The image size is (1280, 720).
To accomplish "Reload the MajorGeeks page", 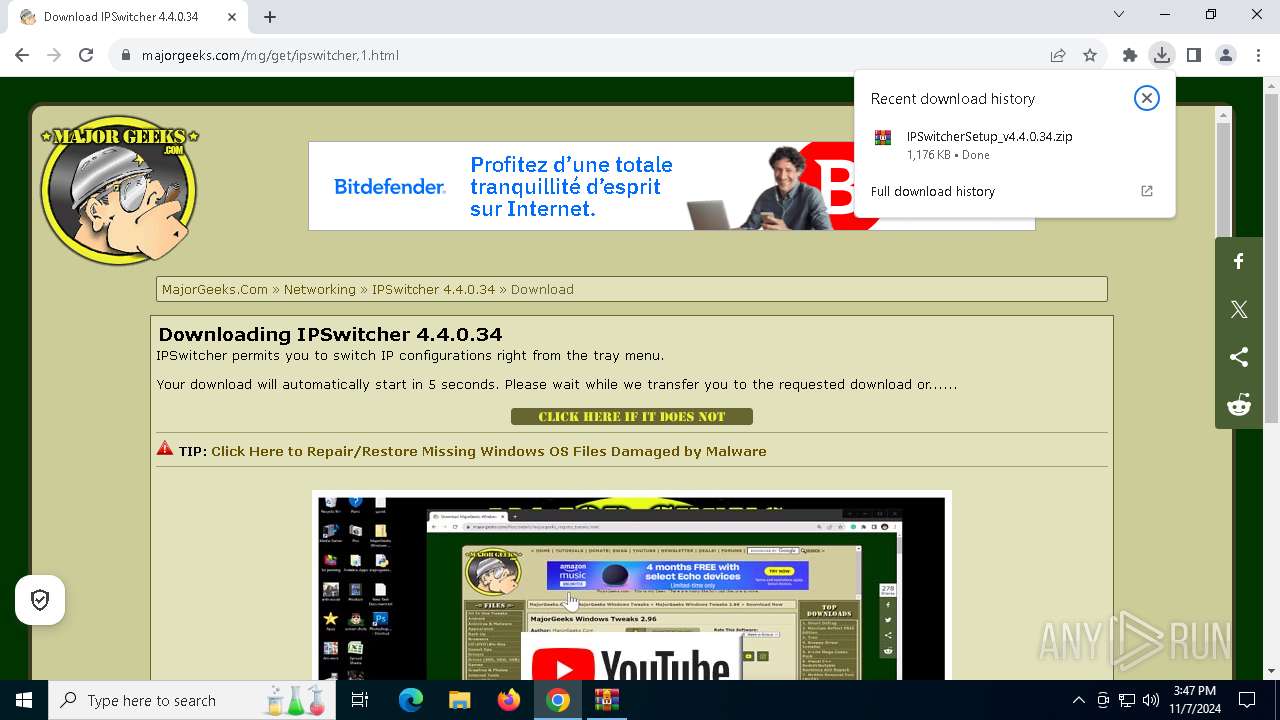I will 86,55.
